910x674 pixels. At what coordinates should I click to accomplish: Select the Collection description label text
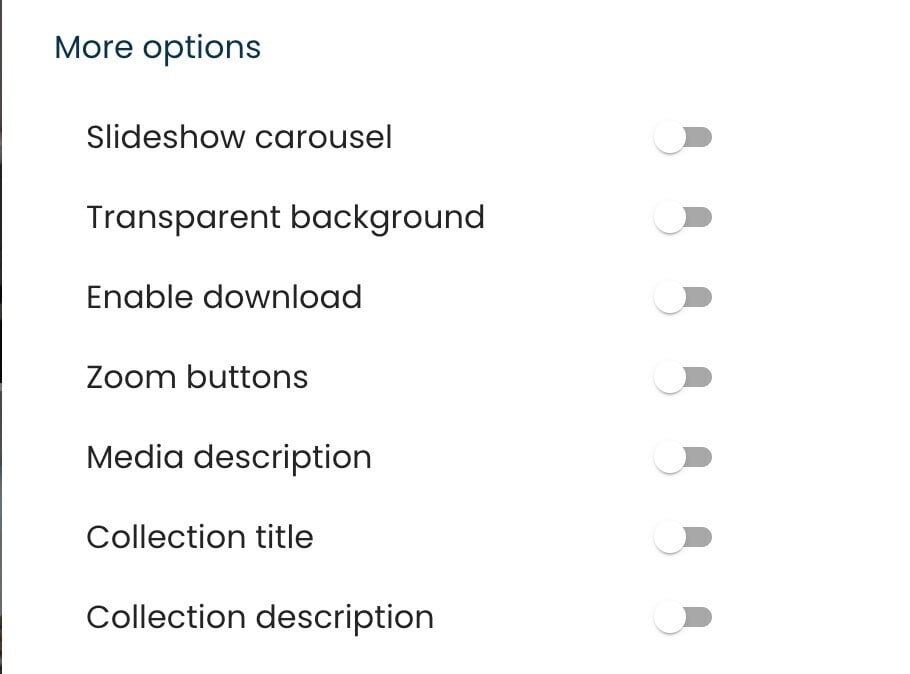(260, 616)
